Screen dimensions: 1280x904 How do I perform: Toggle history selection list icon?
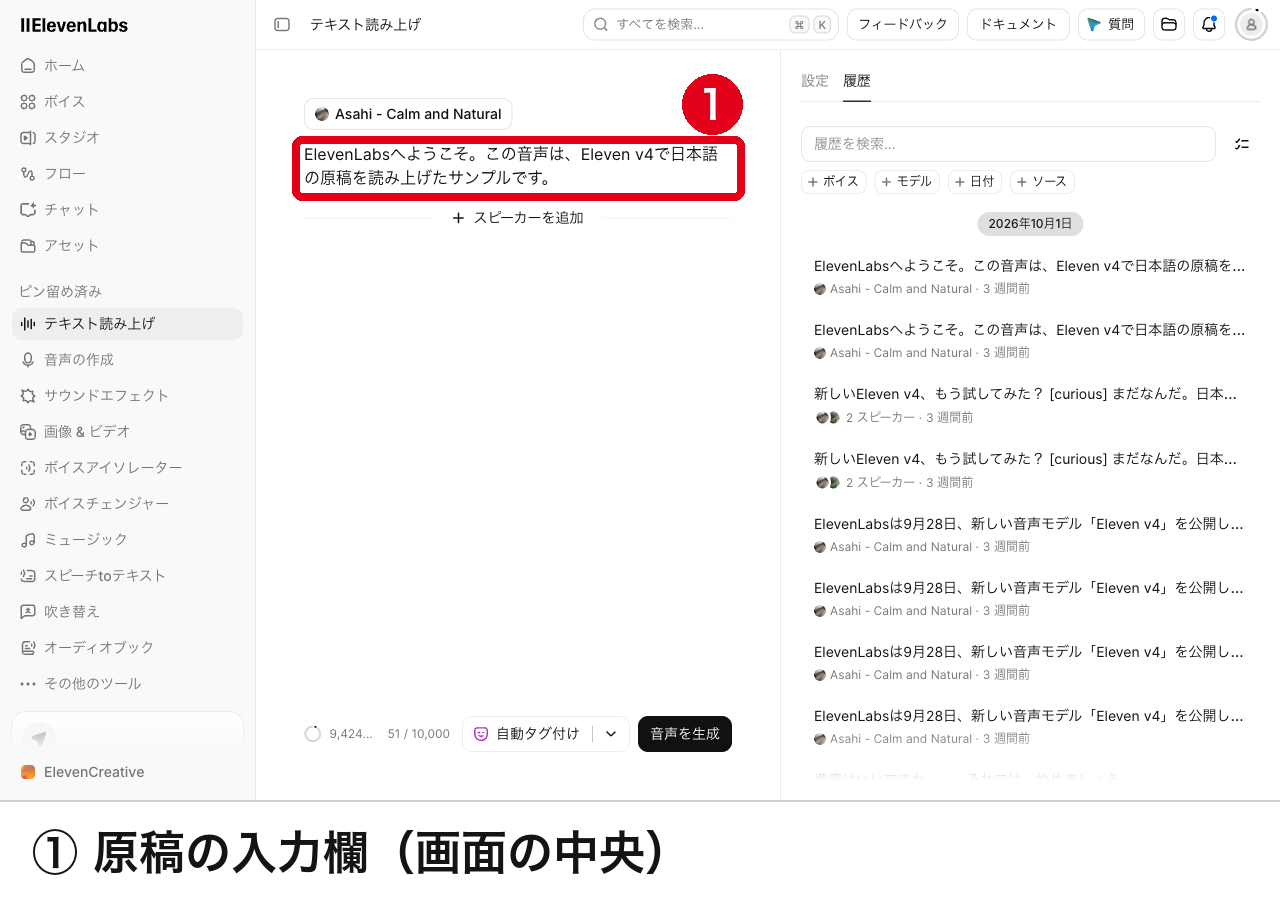(1242, 144)
